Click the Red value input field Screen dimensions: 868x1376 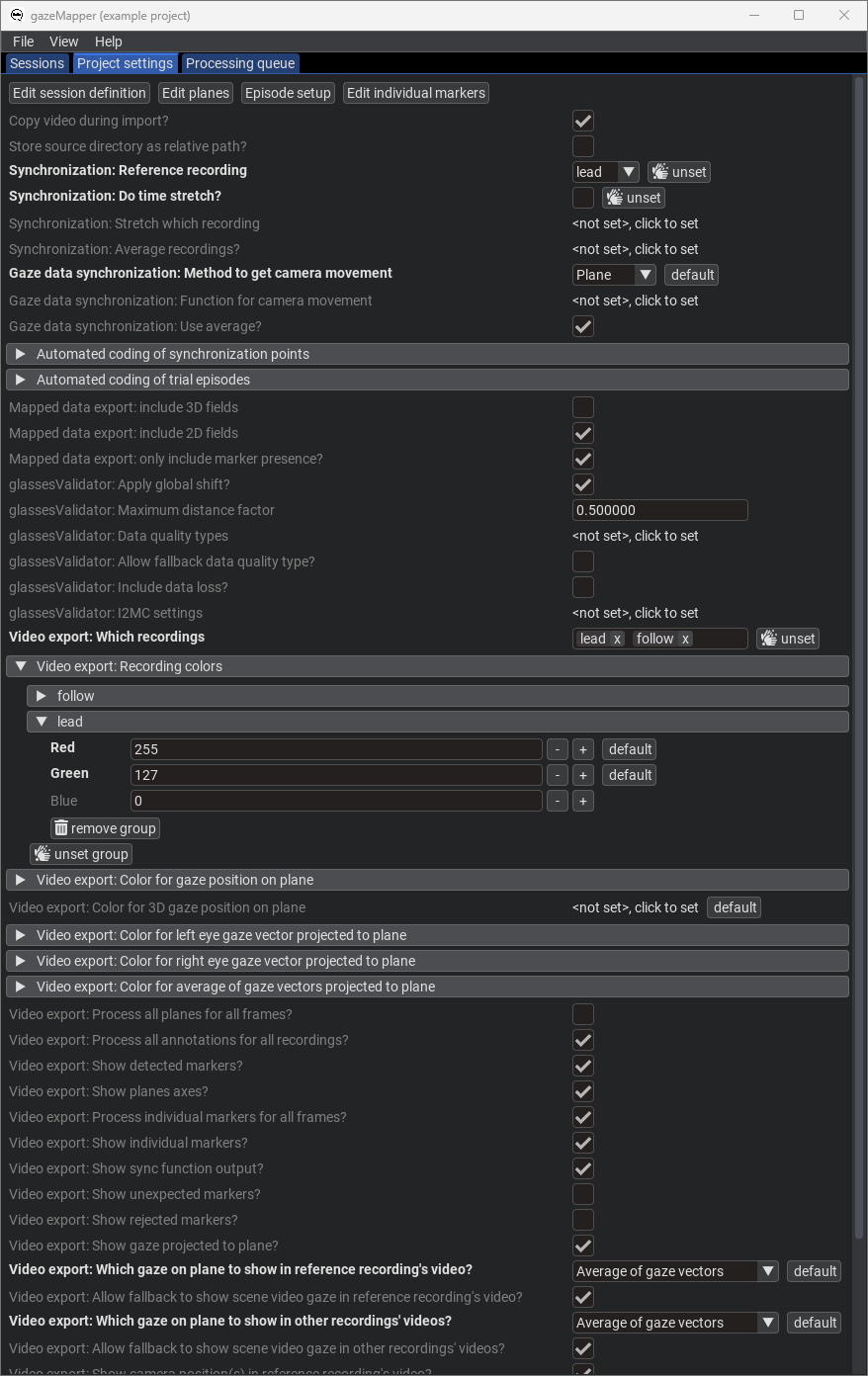click(x=336, y=749)
